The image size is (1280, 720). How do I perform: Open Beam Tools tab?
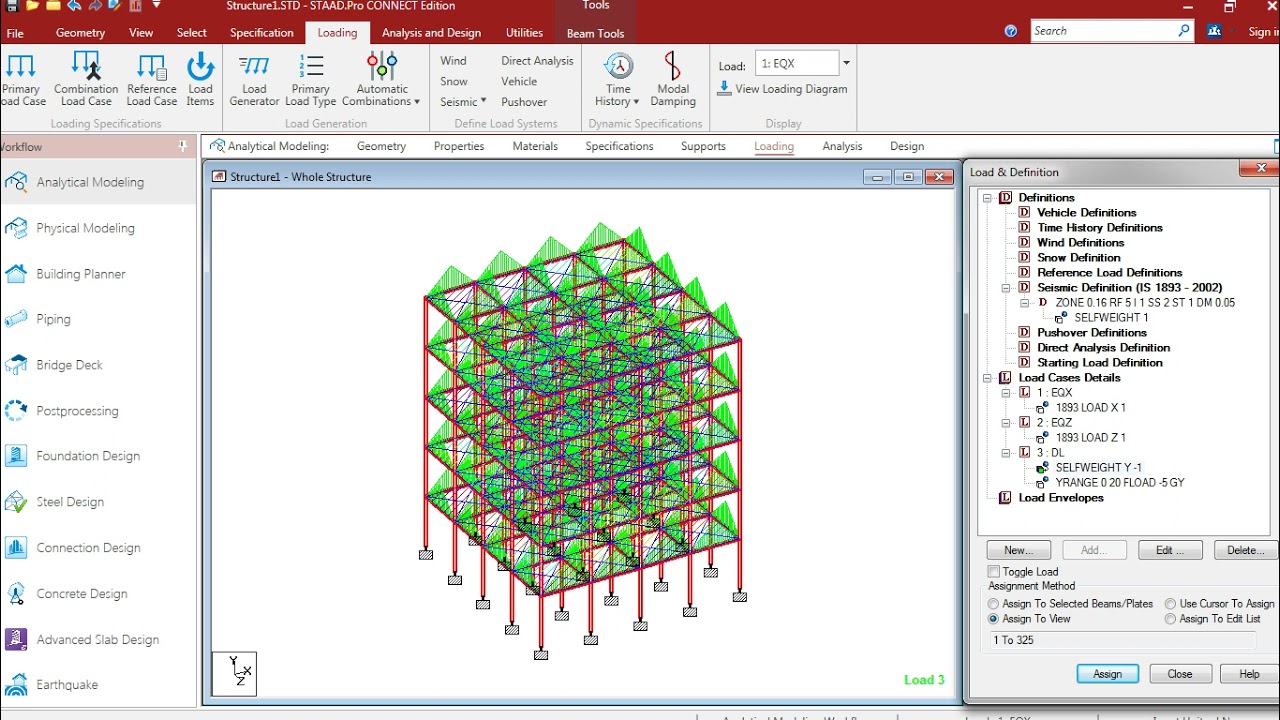pyautogui.click(x=595, y=33)
